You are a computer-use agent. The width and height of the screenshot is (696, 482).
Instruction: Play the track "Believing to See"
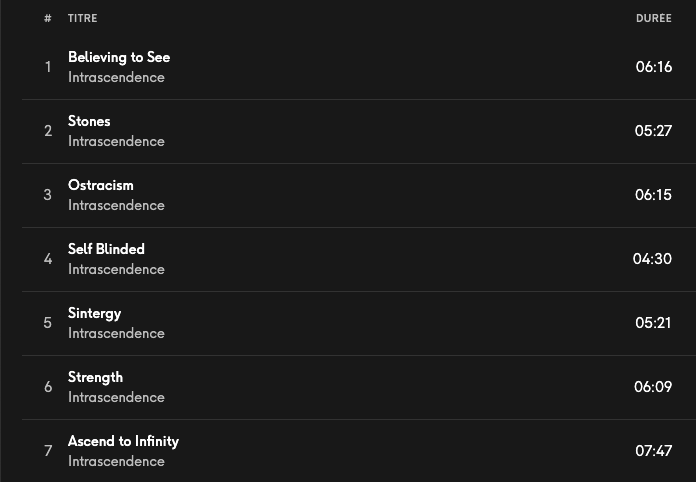119,57
